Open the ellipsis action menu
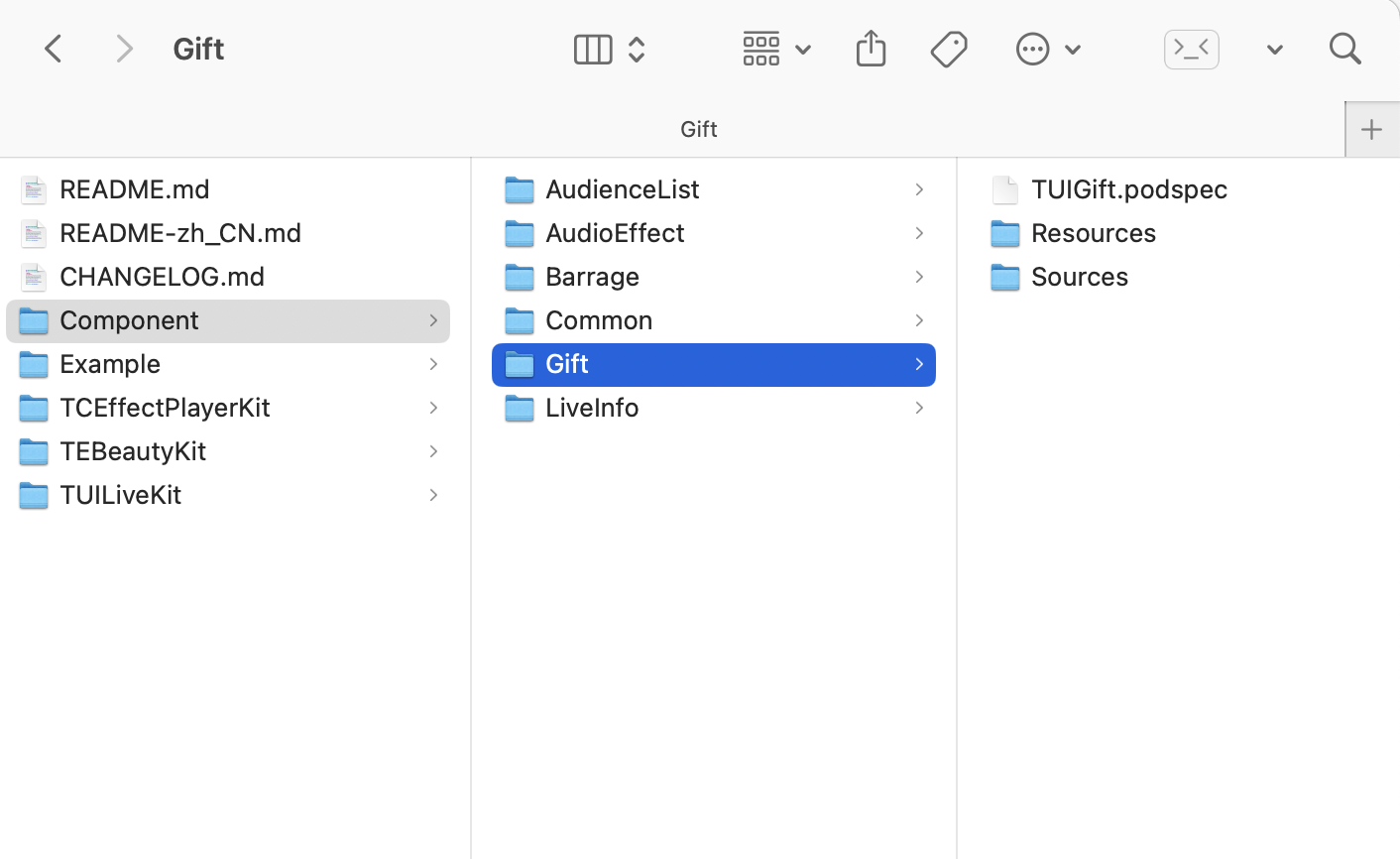The width and height of the screenshot is (1400, 859). pyautogui.click(x=1047, y=49)
